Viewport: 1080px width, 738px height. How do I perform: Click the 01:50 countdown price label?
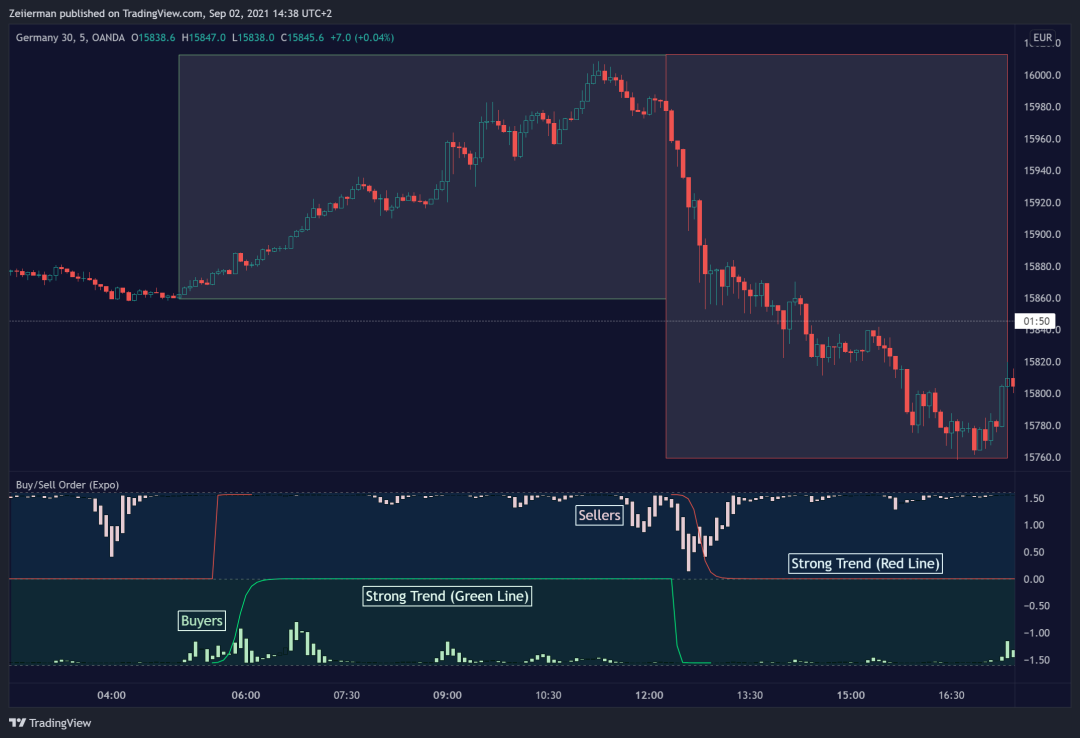[1037, 321]
